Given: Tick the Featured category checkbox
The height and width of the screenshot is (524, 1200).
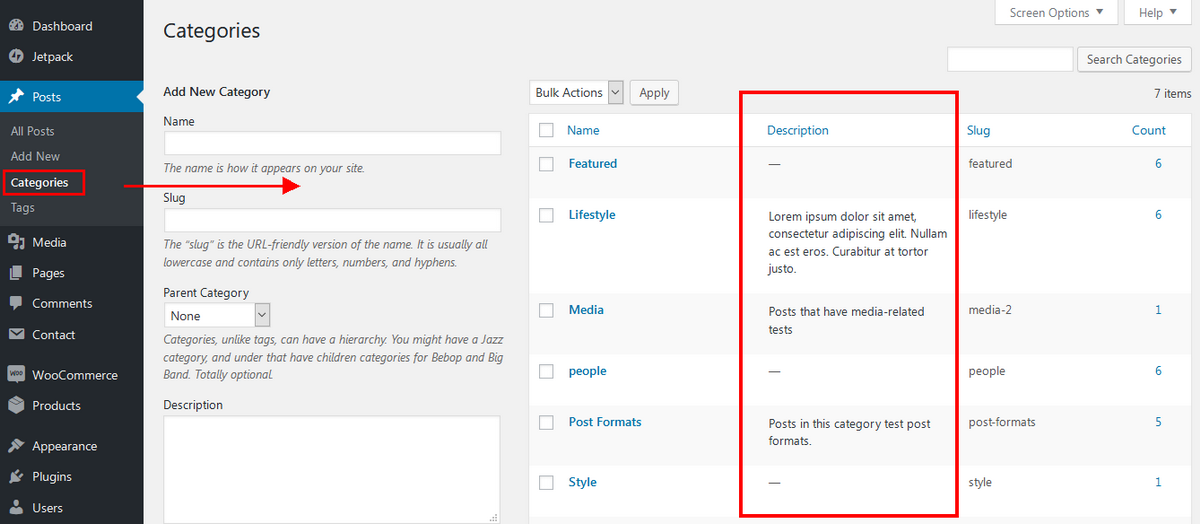Looking at the screenshot, I should [546, 164].
